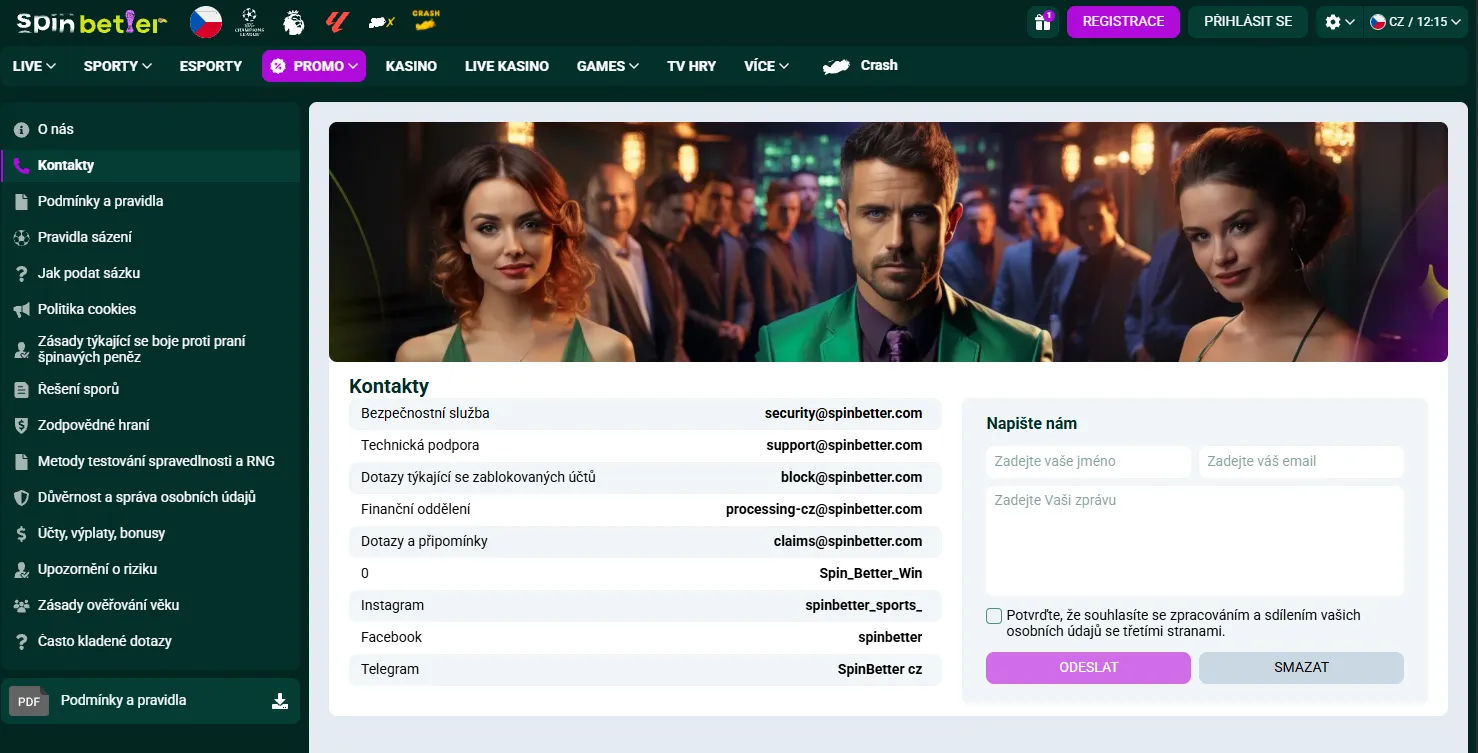Click the message text area
Image resolution: width=1478 pixels, height=753 pixels.
(x=1195, y=541)
